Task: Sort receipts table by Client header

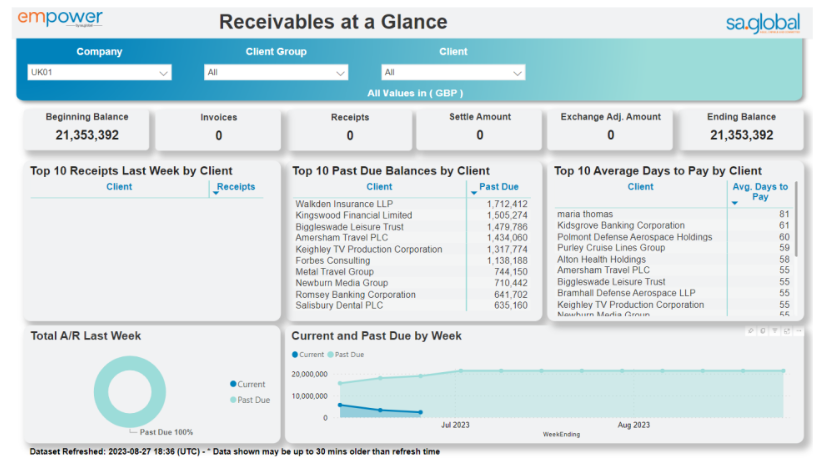Action: click(119, 187)
